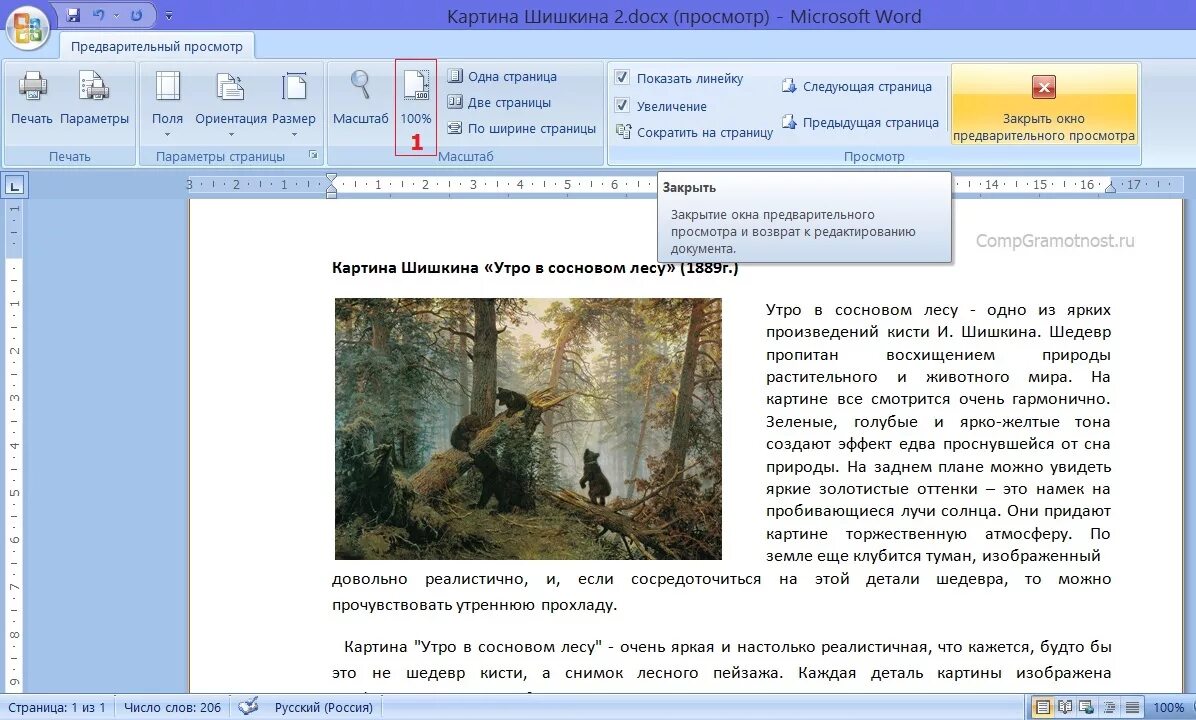Click the right indent marker on ruler
The image size is (1196, 720).
tap(1111, 187)
